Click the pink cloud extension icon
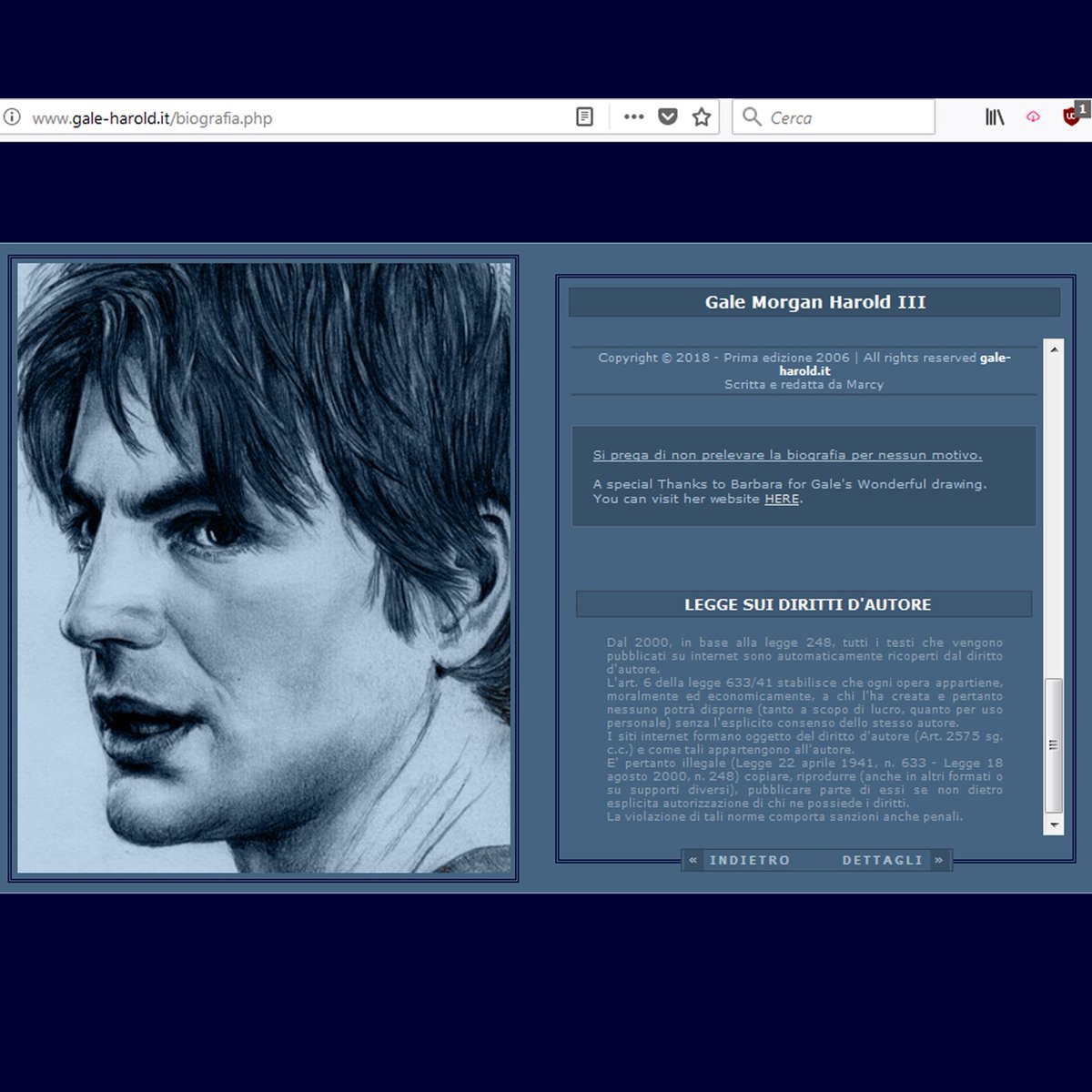 1033,116
